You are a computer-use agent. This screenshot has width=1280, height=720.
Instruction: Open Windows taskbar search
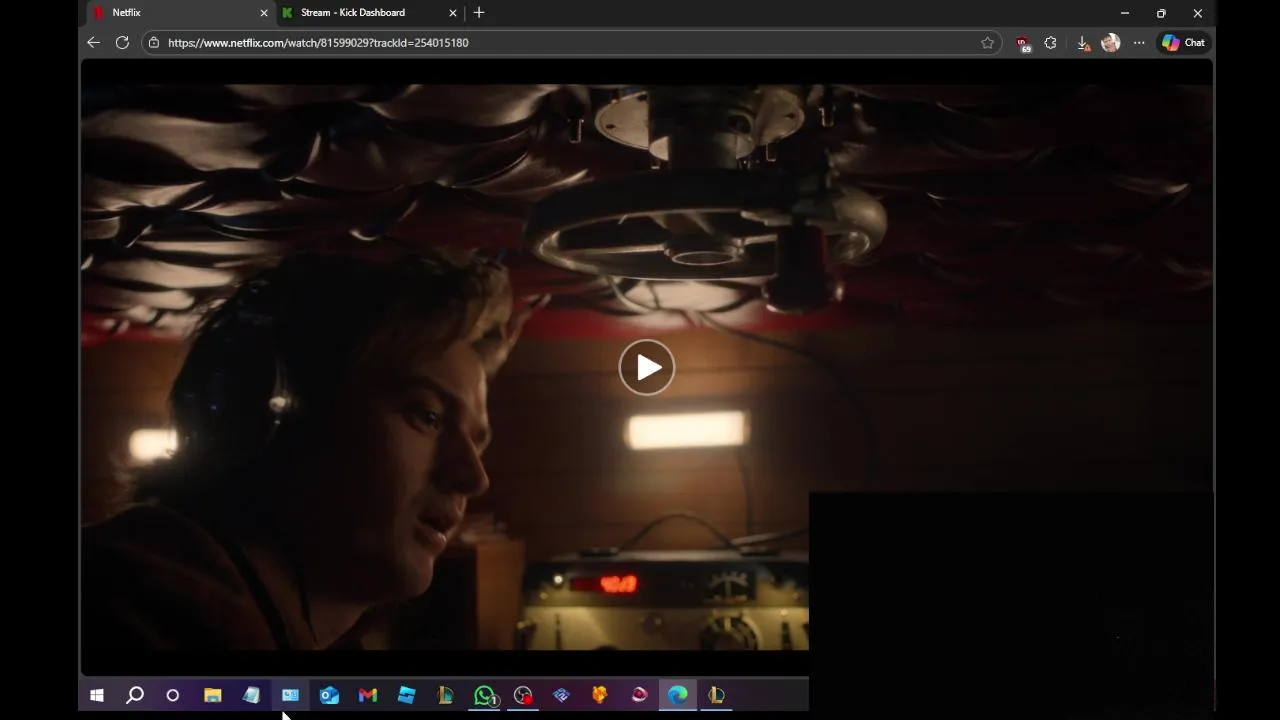click(135, 695)
